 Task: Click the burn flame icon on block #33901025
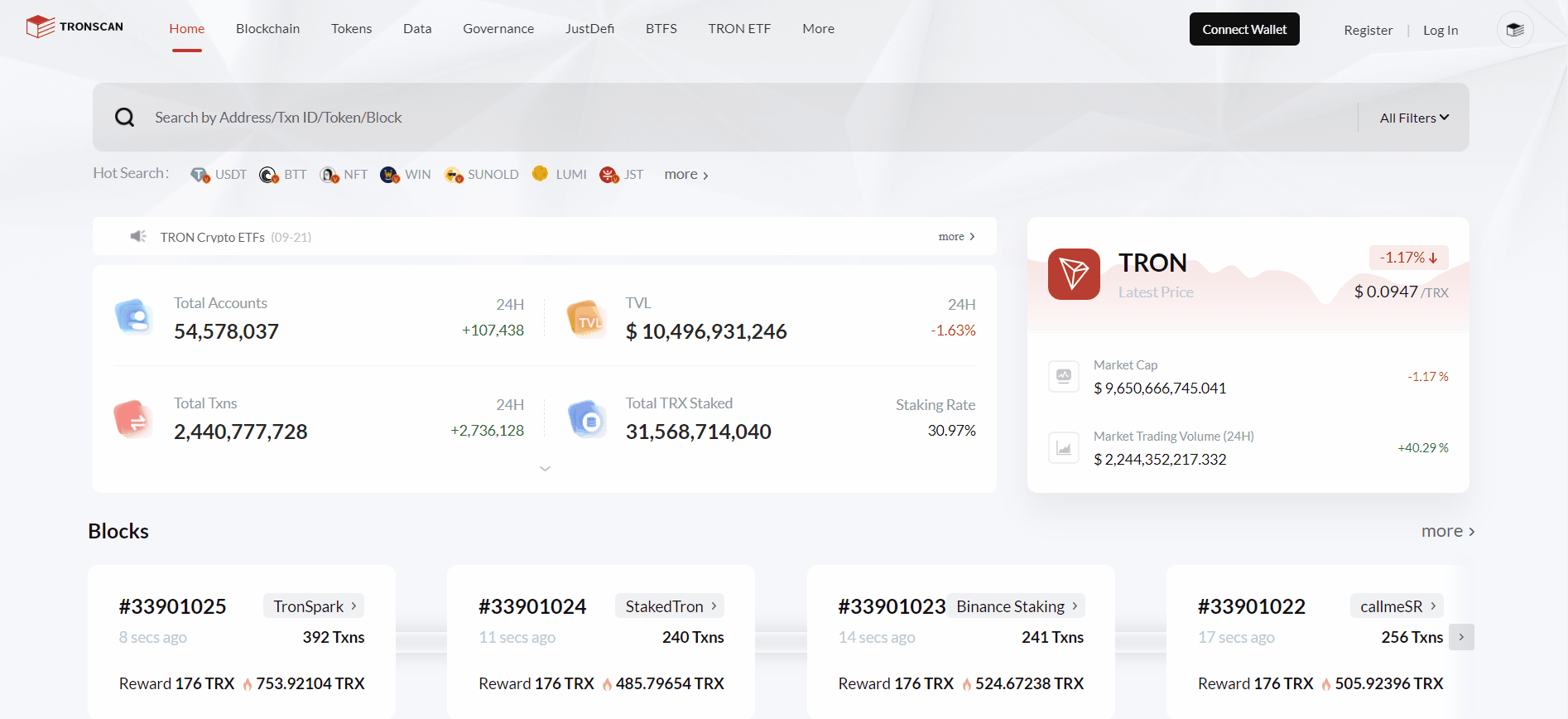click(247, 684)
